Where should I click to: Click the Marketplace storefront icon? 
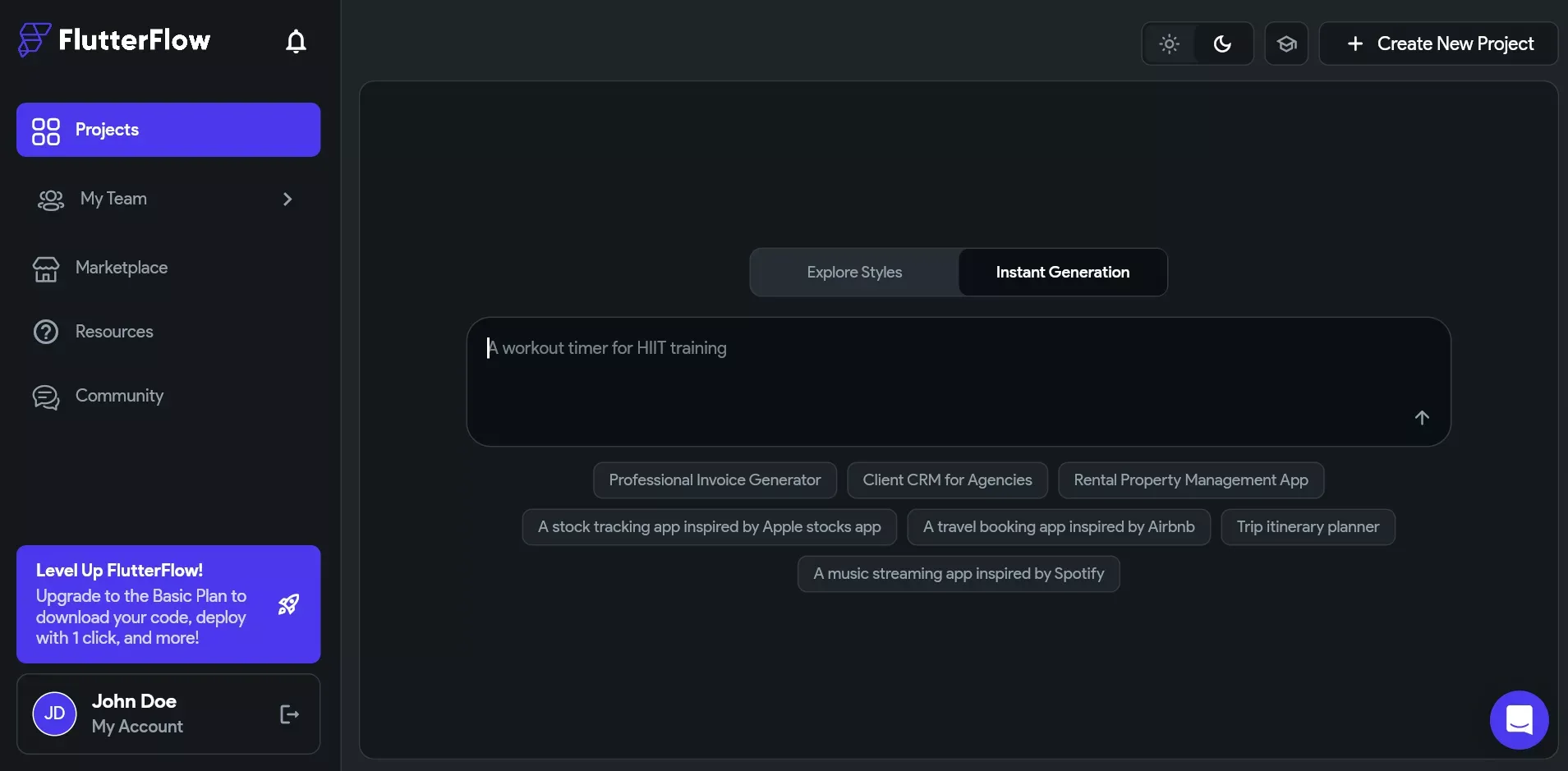(x=46, y=268)
